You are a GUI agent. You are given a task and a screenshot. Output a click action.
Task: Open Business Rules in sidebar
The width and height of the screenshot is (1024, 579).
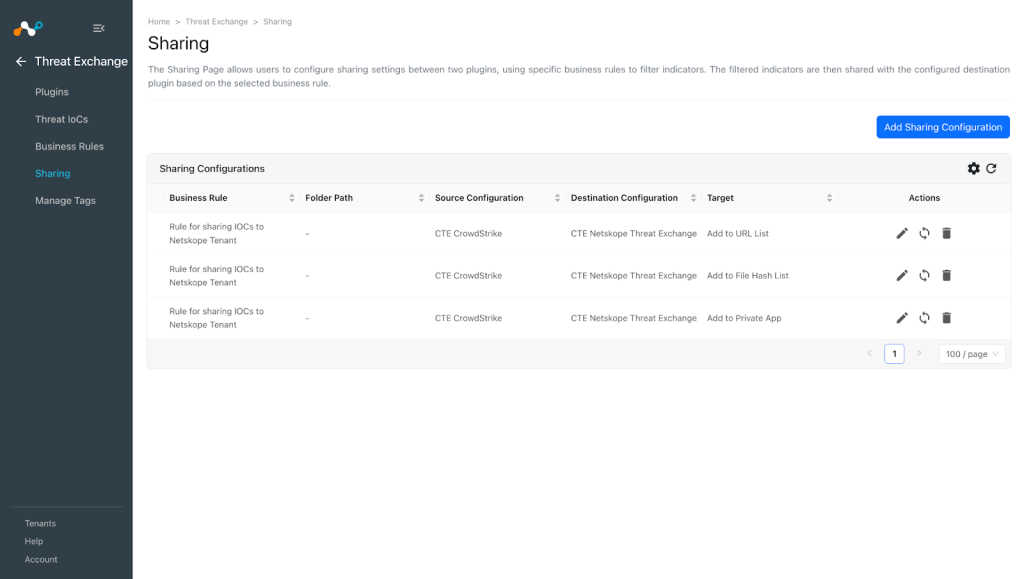tap(69, 146)
